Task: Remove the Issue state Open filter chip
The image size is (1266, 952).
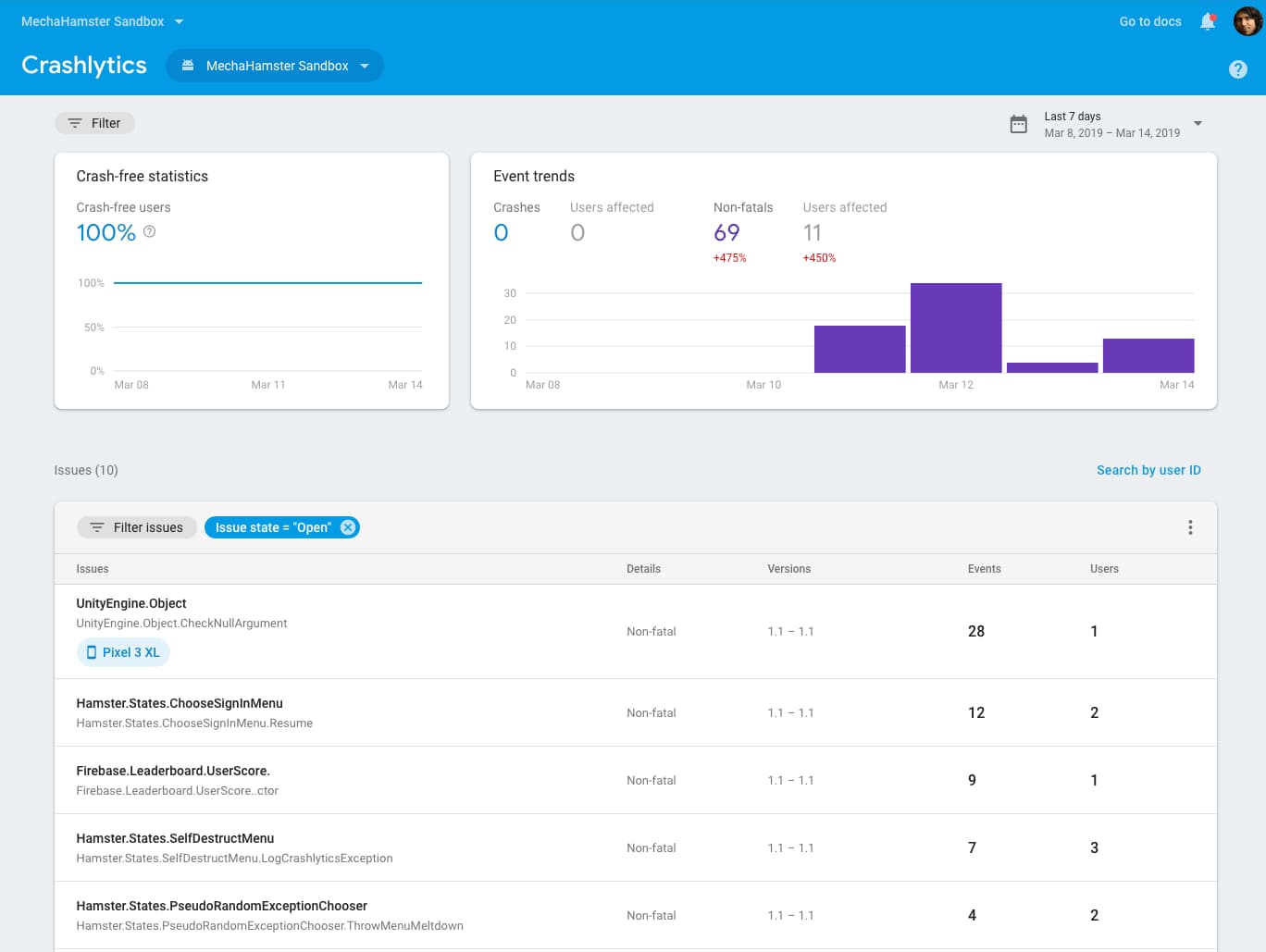Action: 348,527
